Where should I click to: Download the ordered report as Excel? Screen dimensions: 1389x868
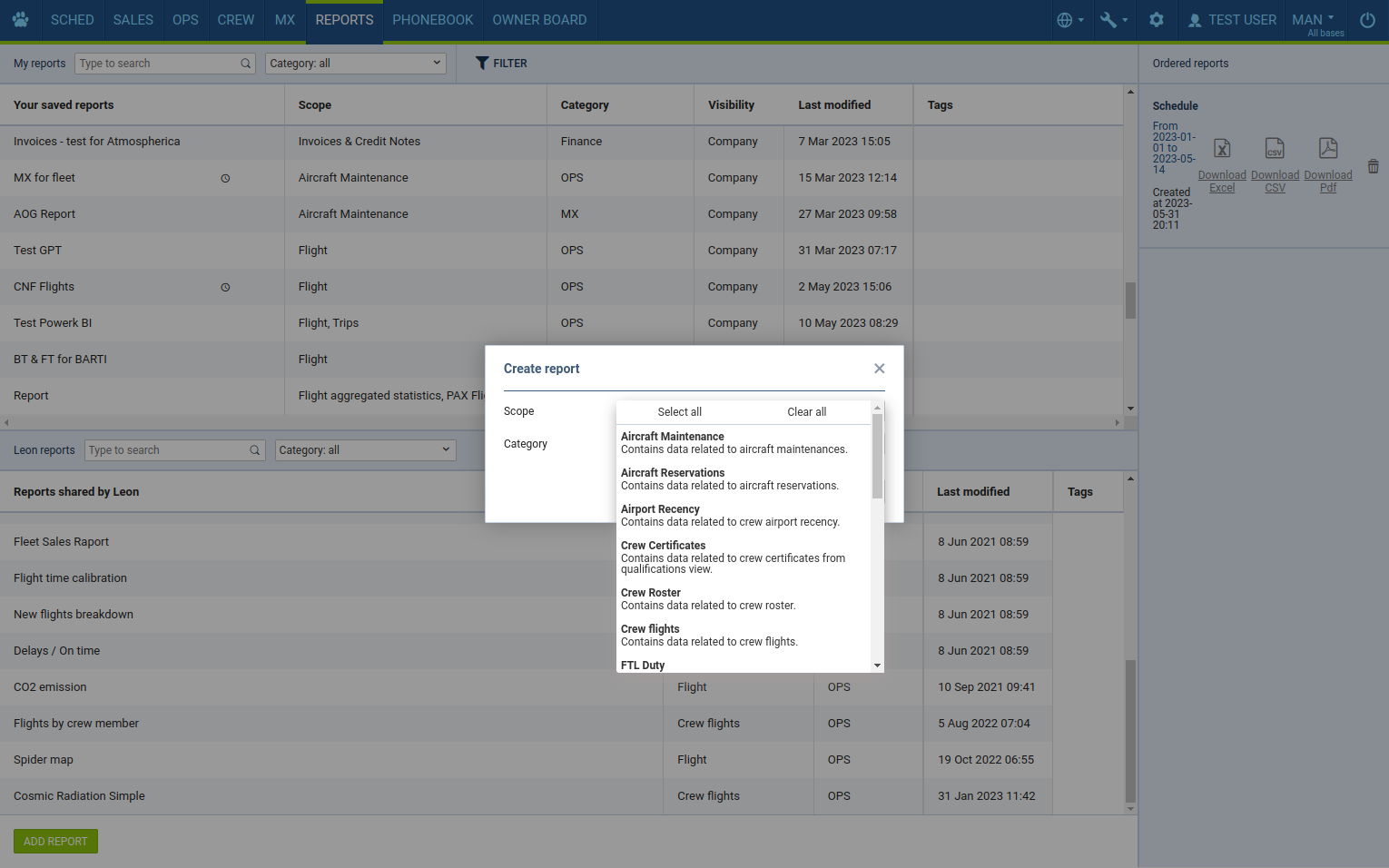pos(1222,163)
